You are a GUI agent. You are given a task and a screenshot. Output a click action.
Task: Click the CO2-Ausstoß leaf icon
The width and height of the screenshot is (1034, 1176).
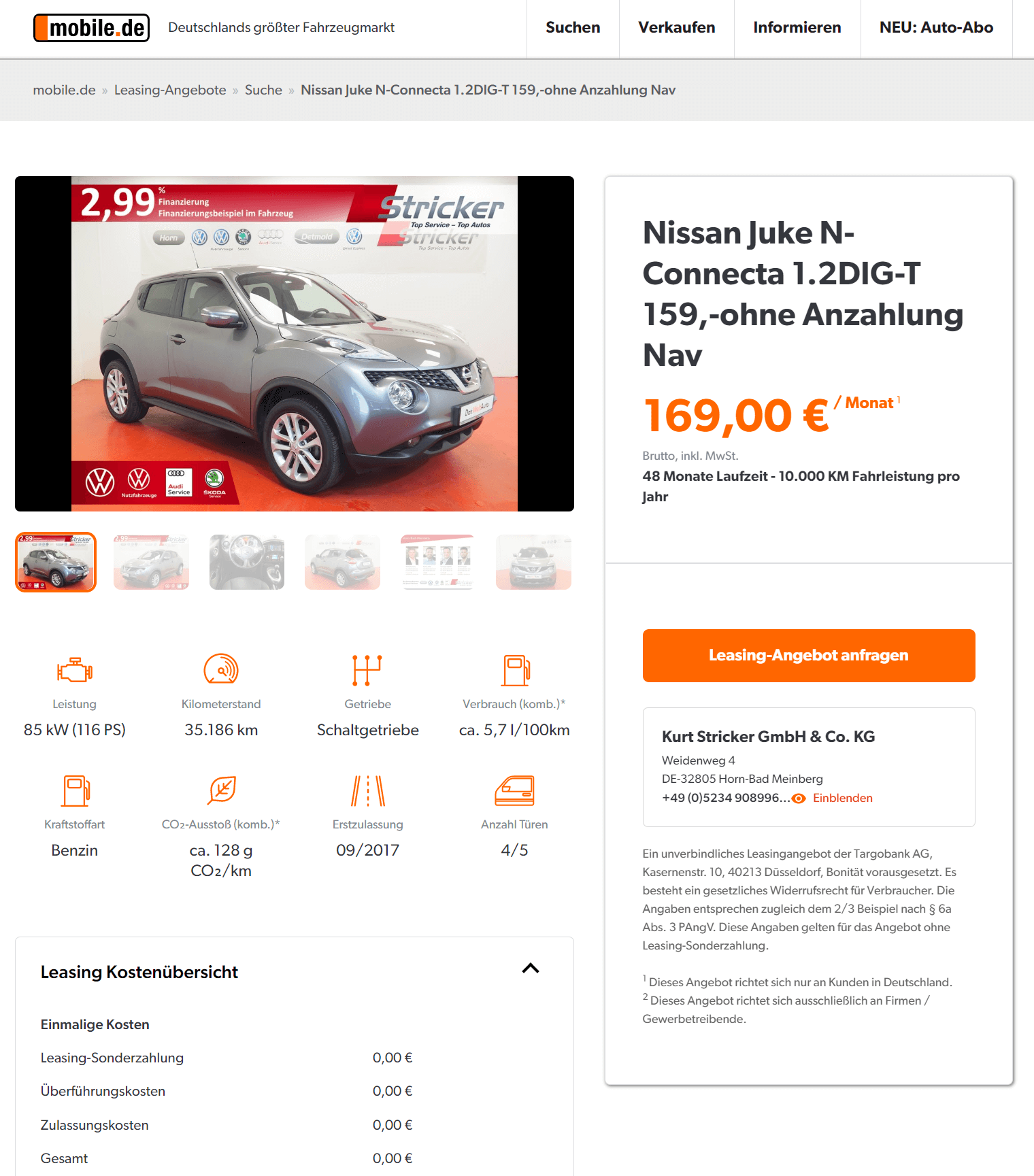pos(222,790)
